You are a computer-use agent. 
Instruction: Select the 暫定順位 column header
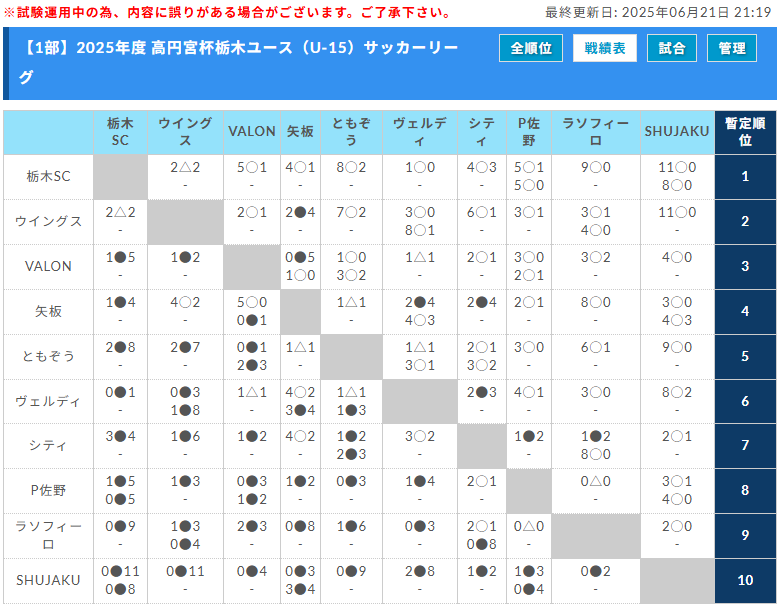pos(745,132)
